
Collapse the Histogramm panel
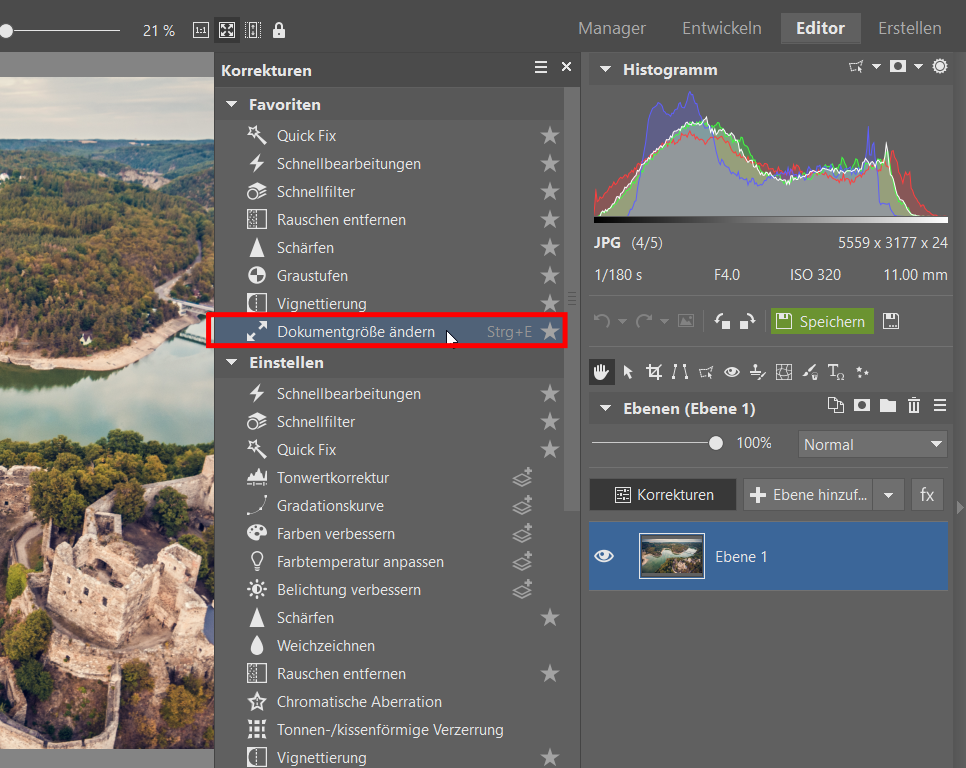pos(606,70)
